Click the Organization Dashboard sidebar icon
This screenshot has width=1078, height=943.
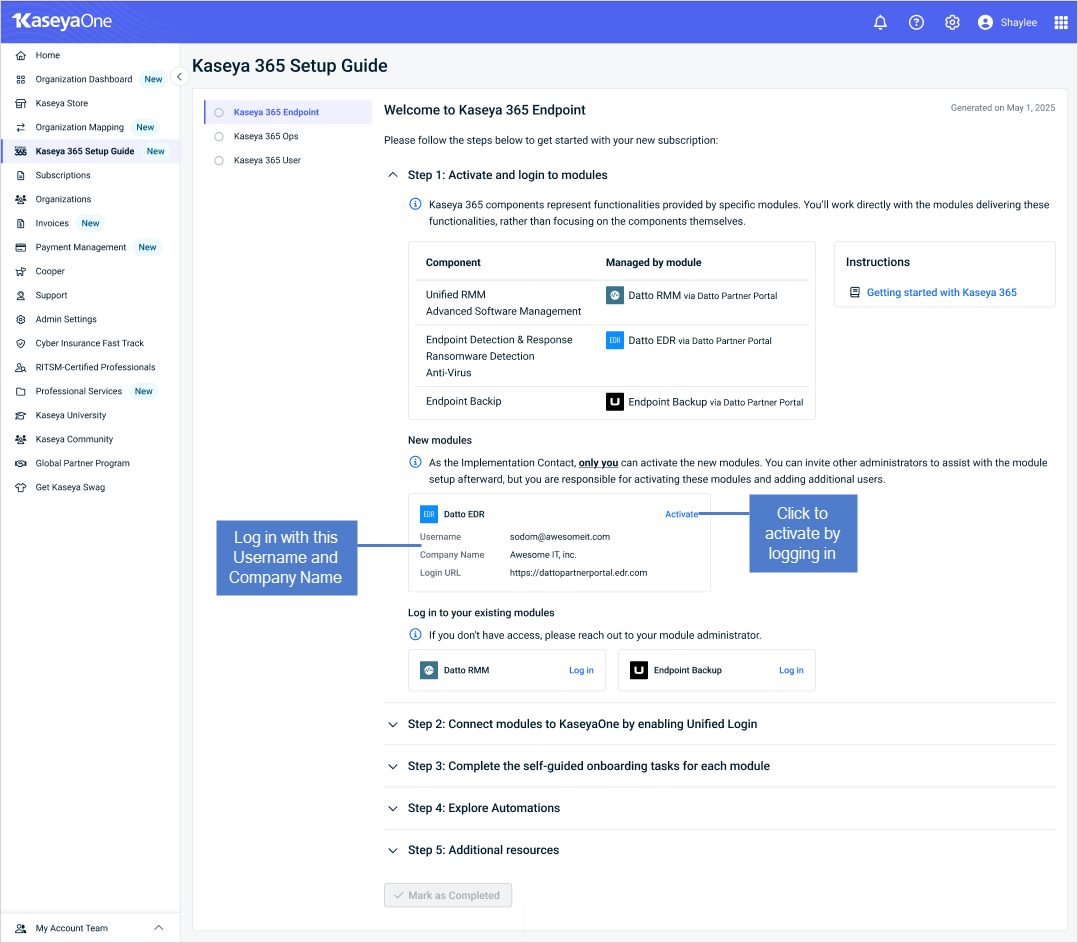[x=21, y=80]
